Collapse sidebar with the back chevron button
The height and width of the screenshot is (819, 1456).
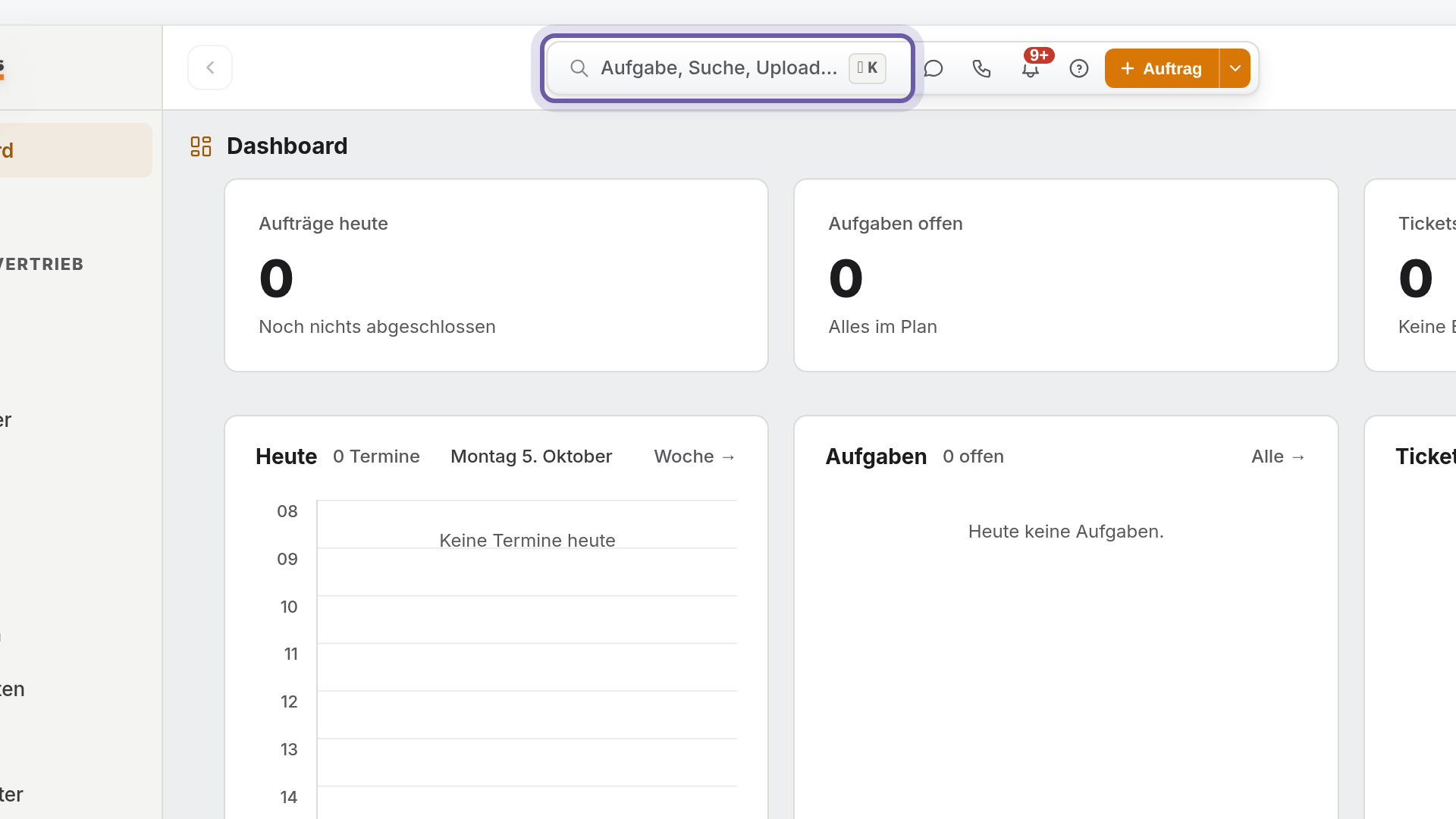click(x=210, y=67)
